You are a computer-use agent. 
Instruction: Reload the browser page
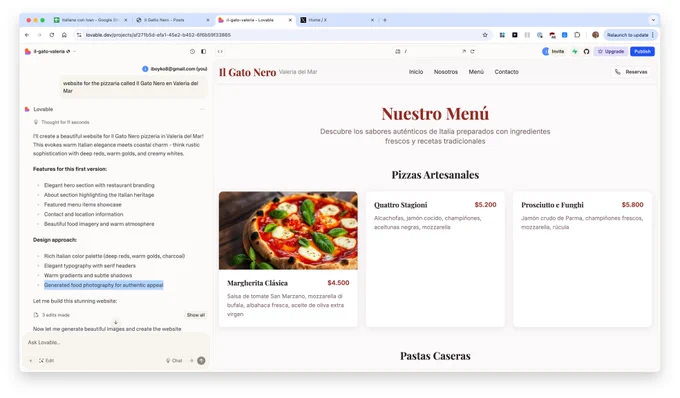52,35
